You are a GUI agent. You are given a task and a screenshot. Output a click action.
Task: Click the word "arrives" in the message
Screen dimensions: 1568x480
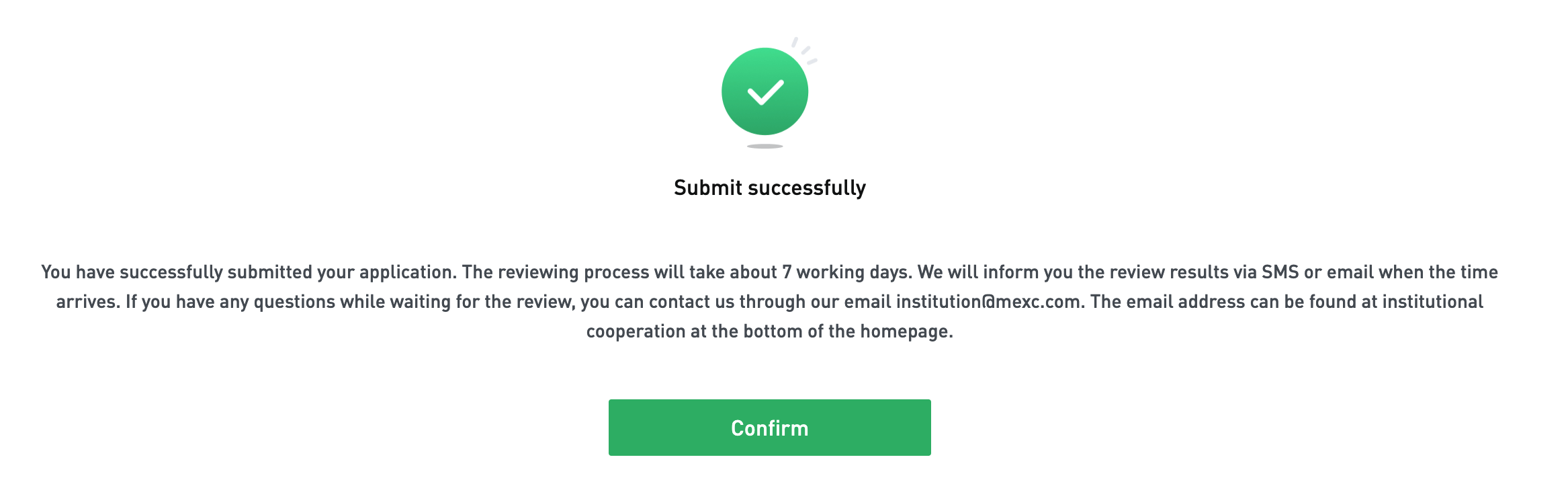click(x=87, y=302)
